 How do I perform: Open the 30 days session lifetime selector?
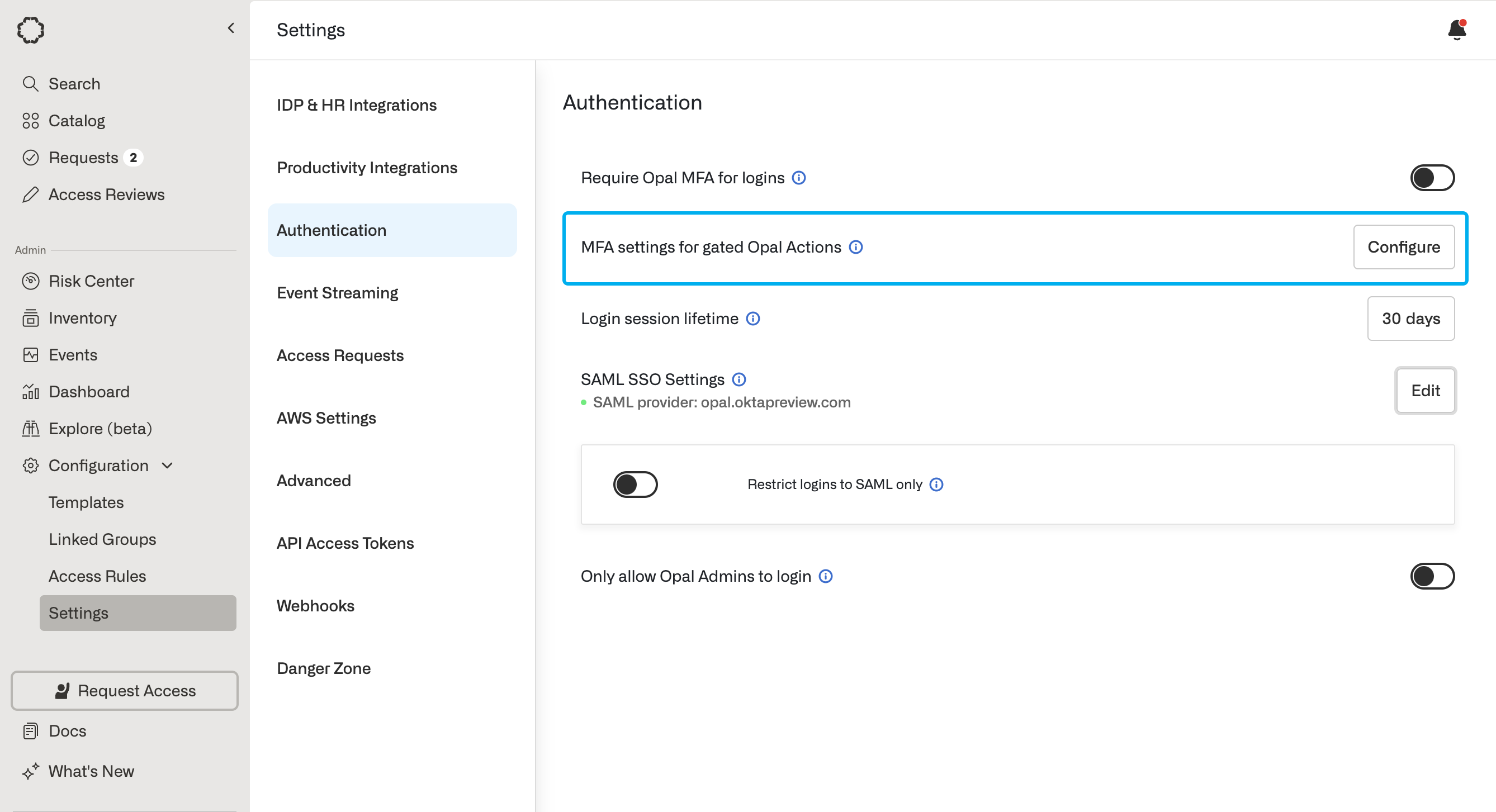(1410, 319)
